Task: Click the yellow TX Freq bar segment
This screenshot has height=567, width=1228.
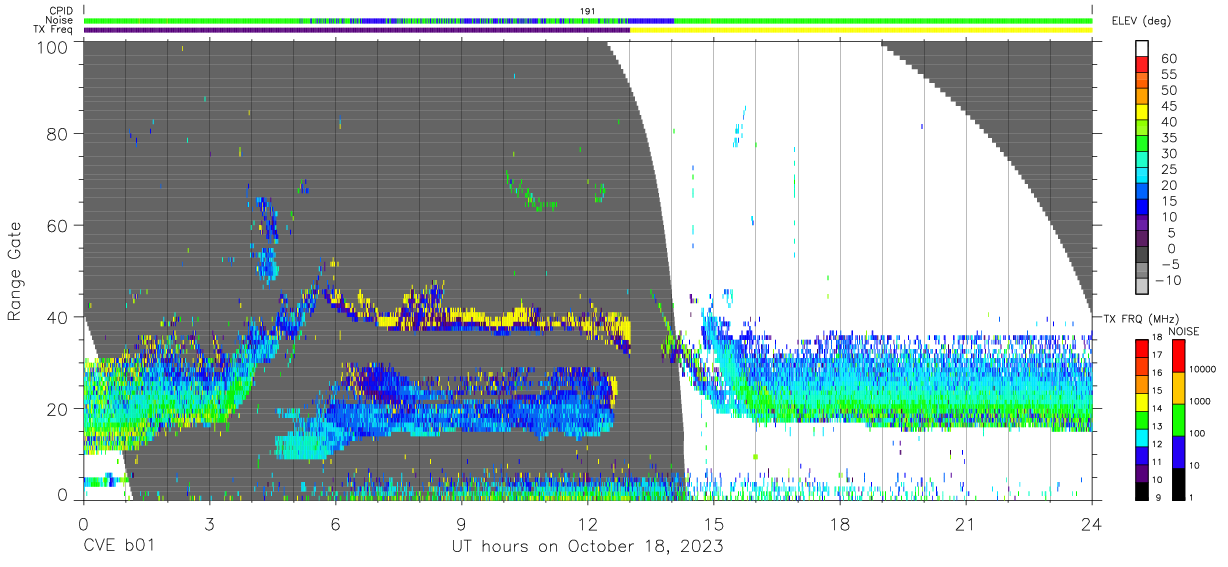Action: 861,30
